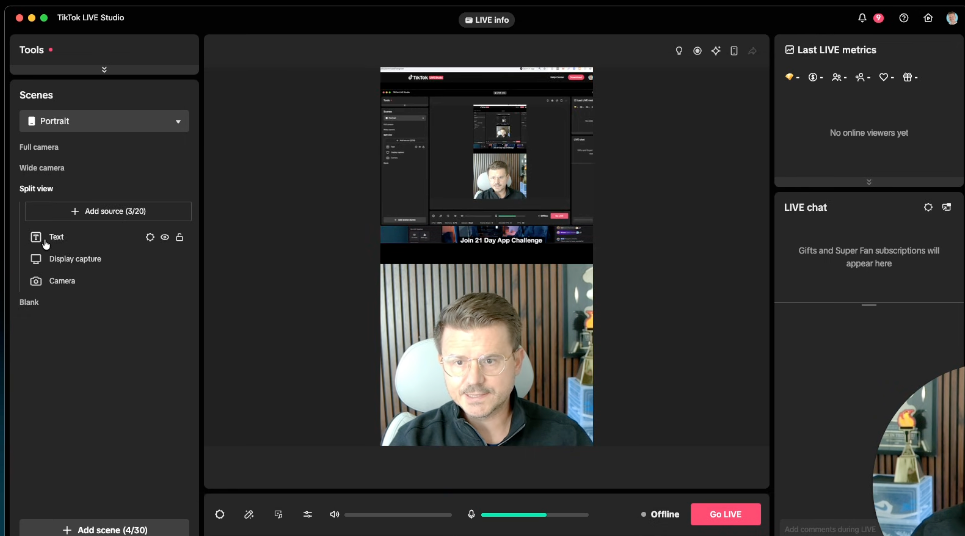965x536 pixels.
Task: Open the LIVE info button
Action: [486, 20]
